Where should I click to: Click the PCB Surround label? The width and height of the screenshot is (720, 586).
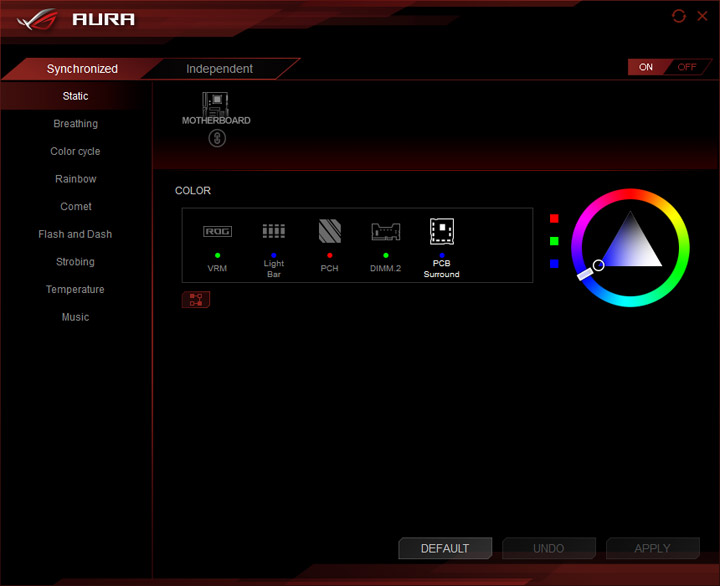[442, 269]
